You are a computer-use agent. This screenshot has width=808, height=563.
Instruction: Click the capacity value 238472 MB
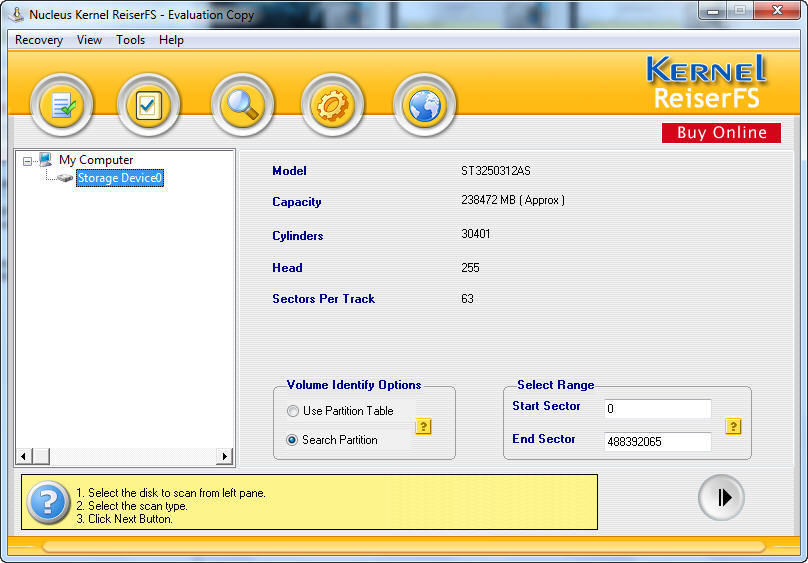(x=513, y=200)
